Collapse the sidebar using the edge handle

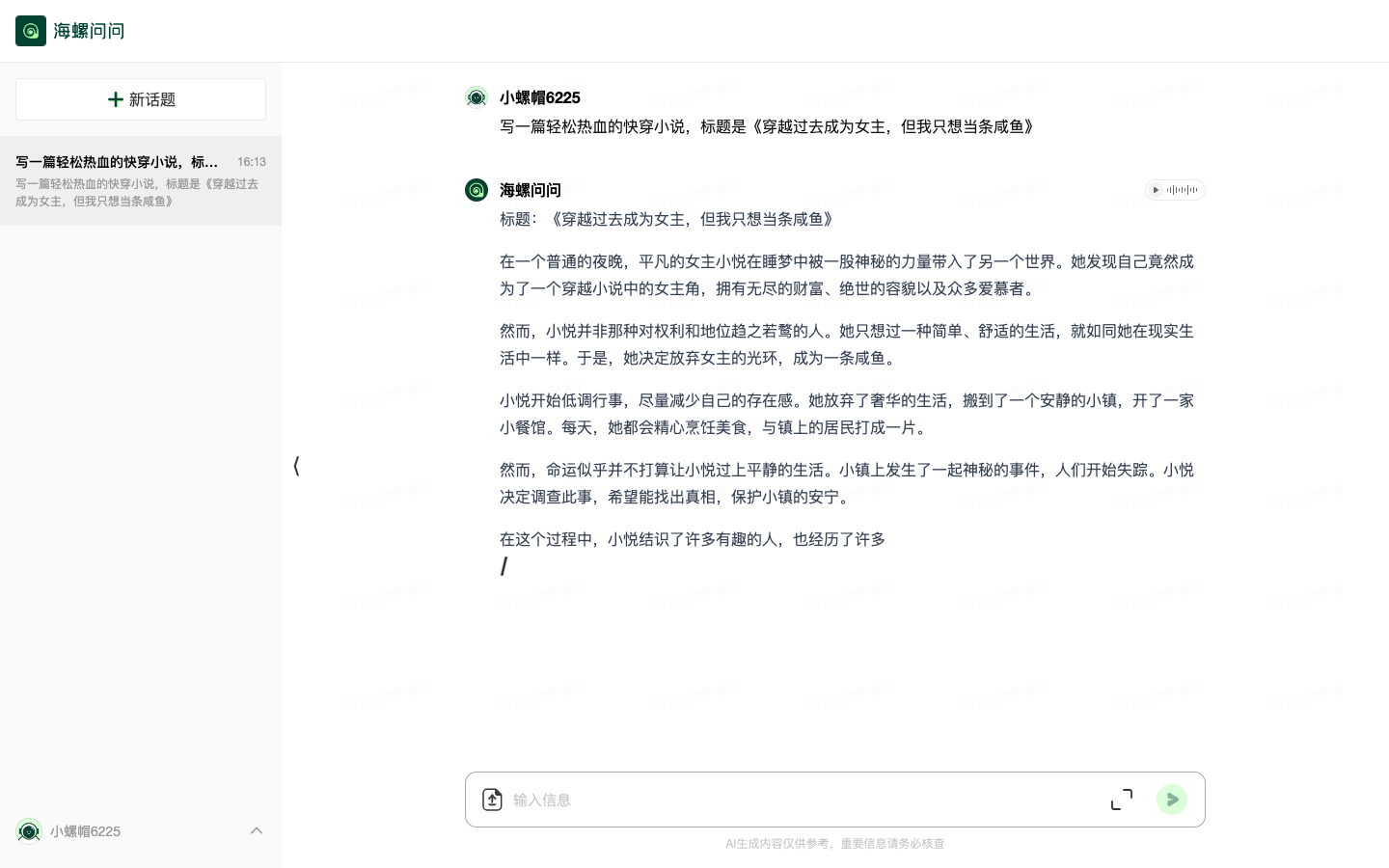(296, 466)
